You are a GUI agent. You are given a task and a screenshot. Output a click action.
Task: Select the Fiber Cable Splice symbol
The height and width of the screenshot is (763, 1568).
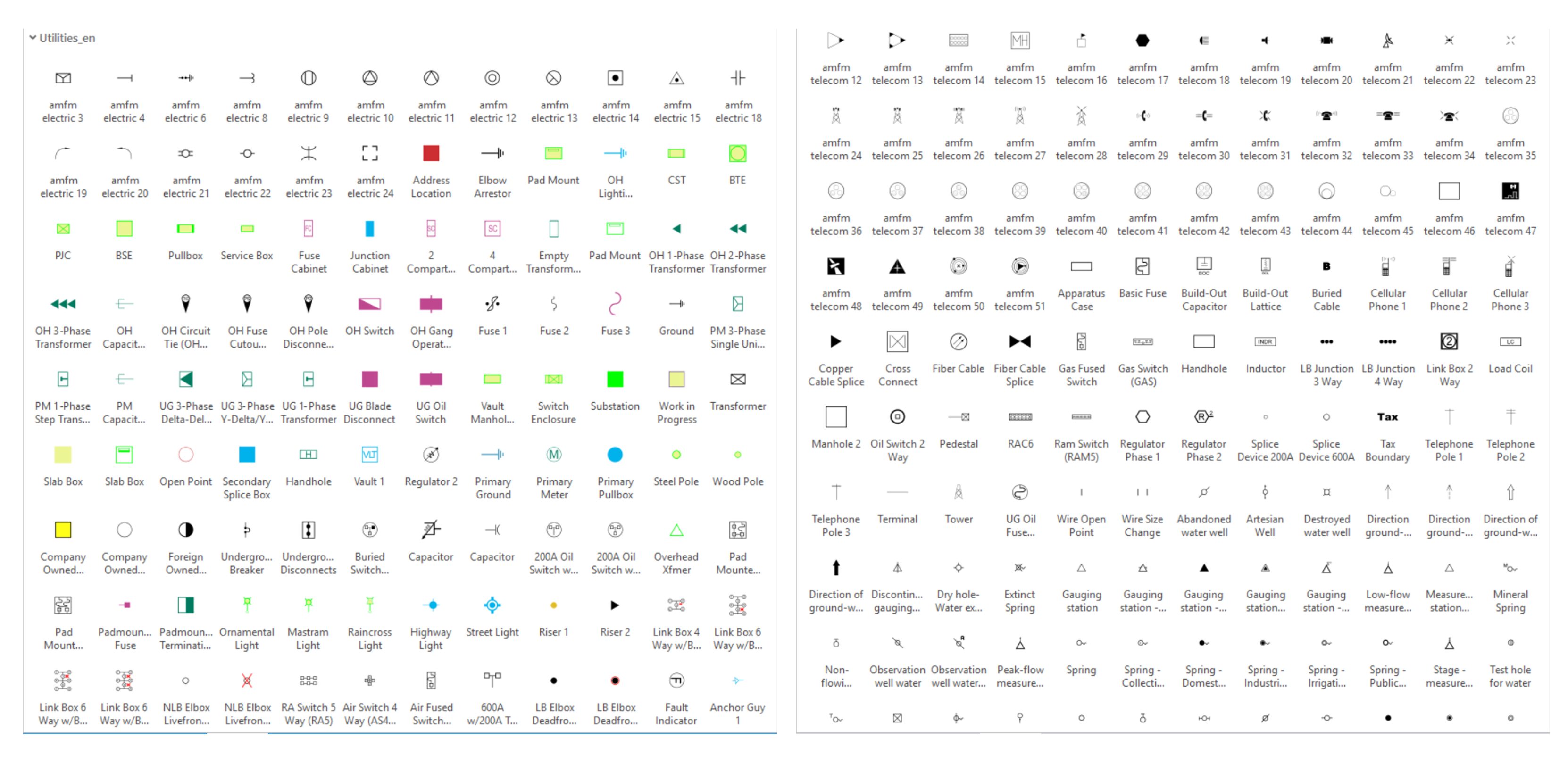pyautogui.click(x=1019, y=342)
